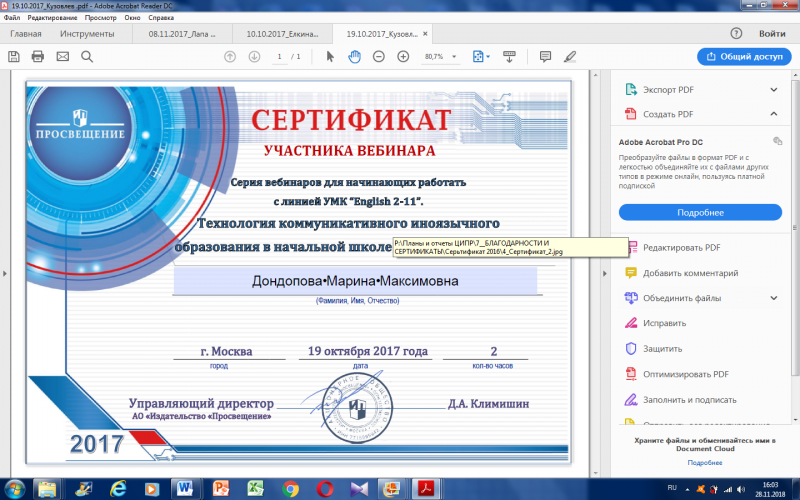Image resolution: width=800 pixels, height=500 pixels.
Task: Open Opera browser from taskbar
Action: tap(325, 489)
